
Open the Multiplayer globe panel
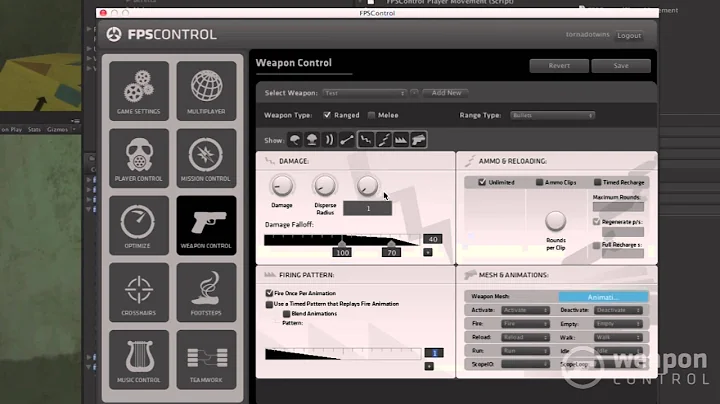point(206,91)
